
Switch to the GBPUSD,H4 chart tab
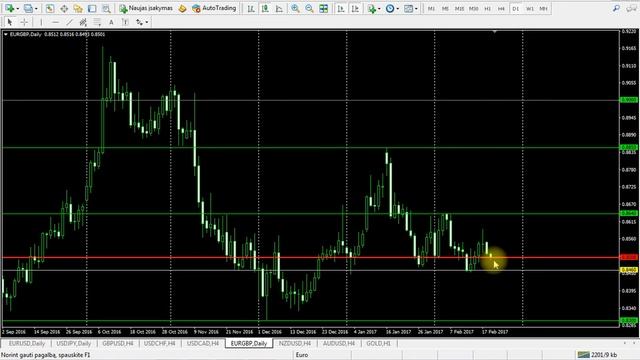118,343
